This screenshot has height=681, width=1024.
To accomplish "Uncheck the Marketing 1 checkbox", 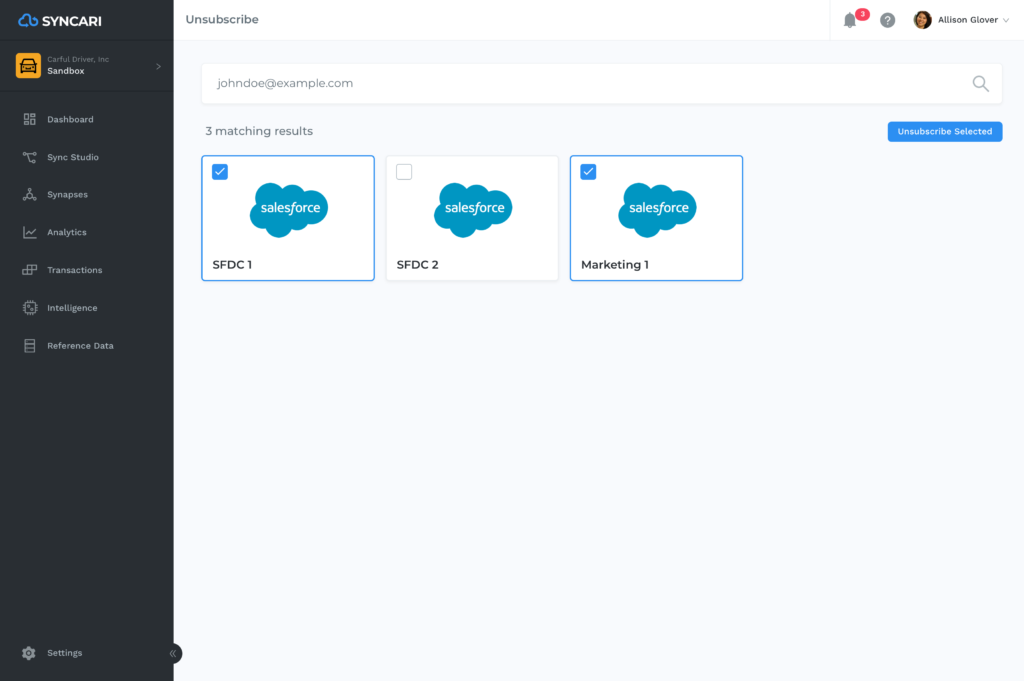I will click(588, 172).
